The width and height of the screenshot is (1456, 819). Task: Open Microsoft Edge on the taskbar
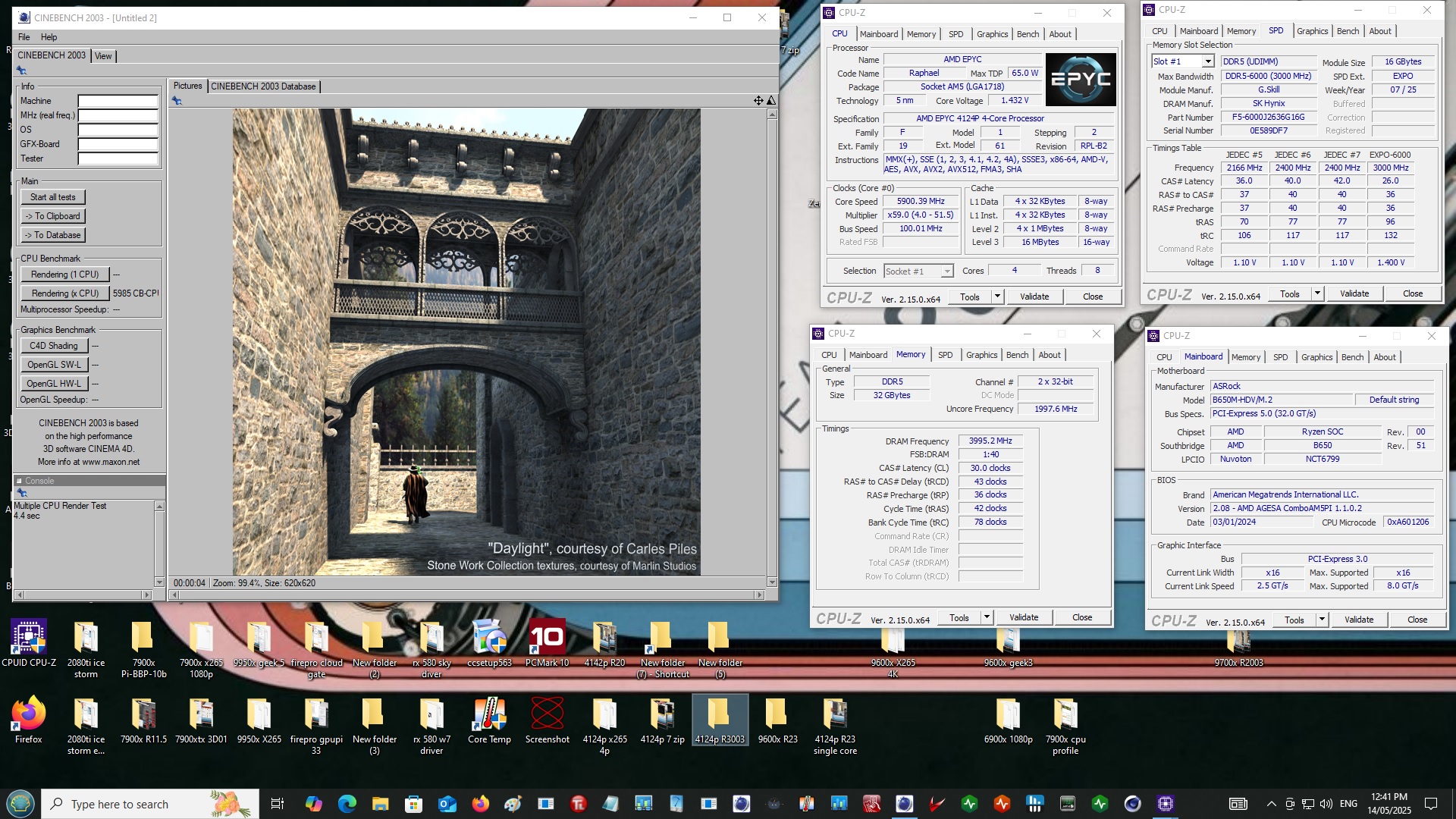[x=347, y=804]
